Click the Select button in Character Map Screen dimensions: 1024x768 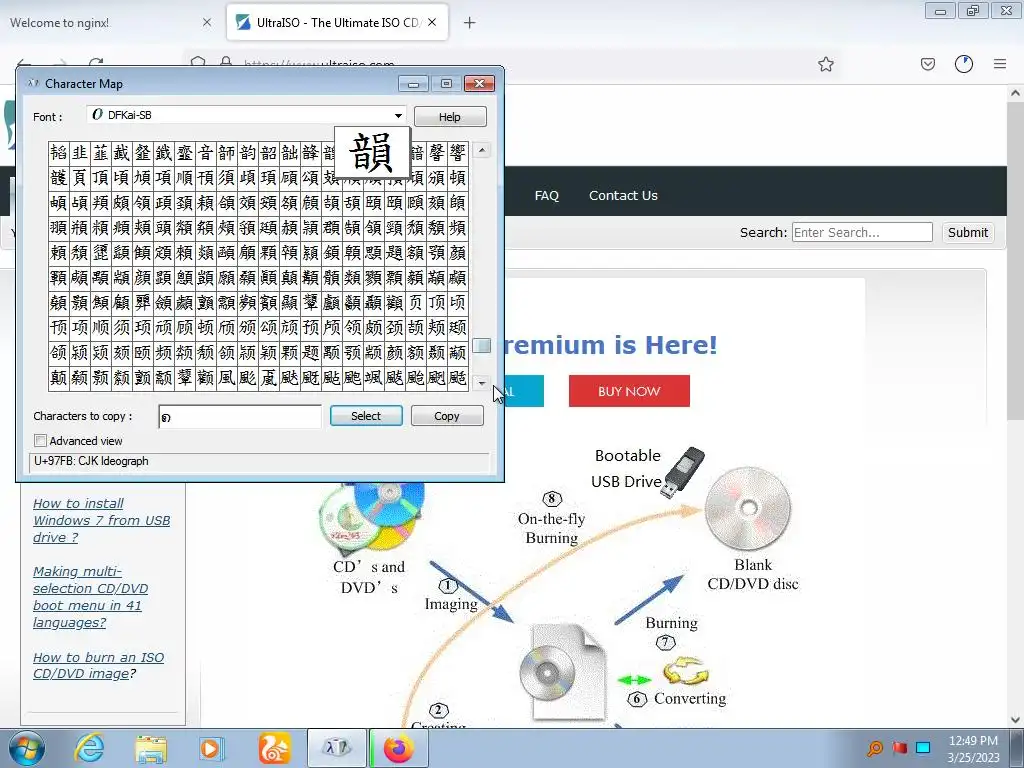click(x=366, y=416)
